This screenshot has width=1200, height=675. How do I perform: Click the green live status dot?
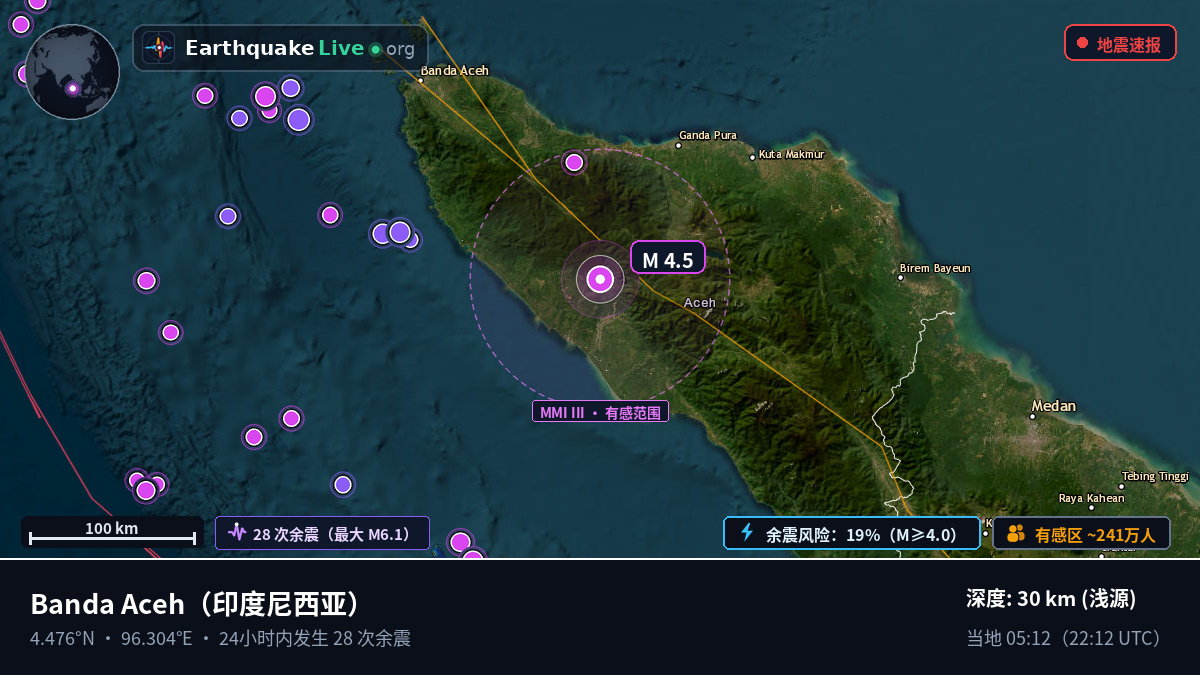(x=375, y=49)
